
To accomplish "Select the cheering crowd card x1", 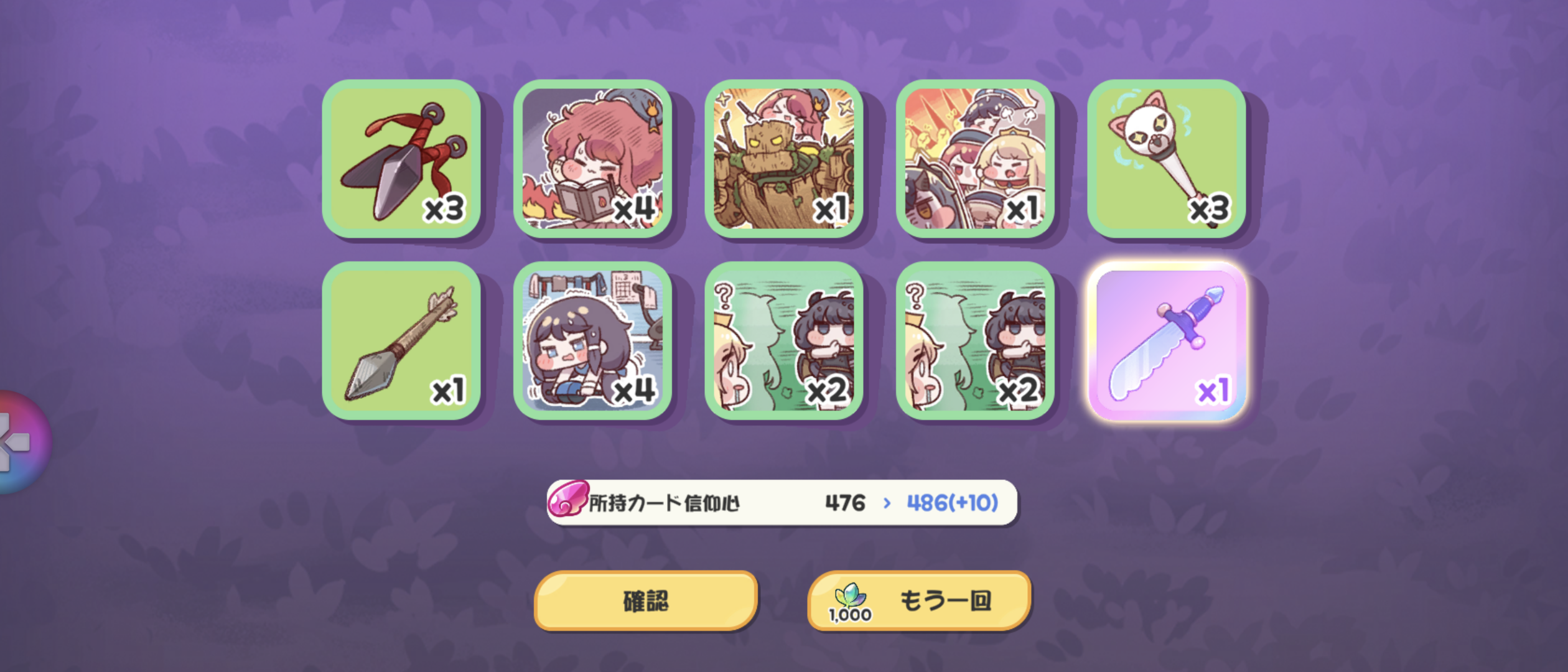I will tap(975, 159).
